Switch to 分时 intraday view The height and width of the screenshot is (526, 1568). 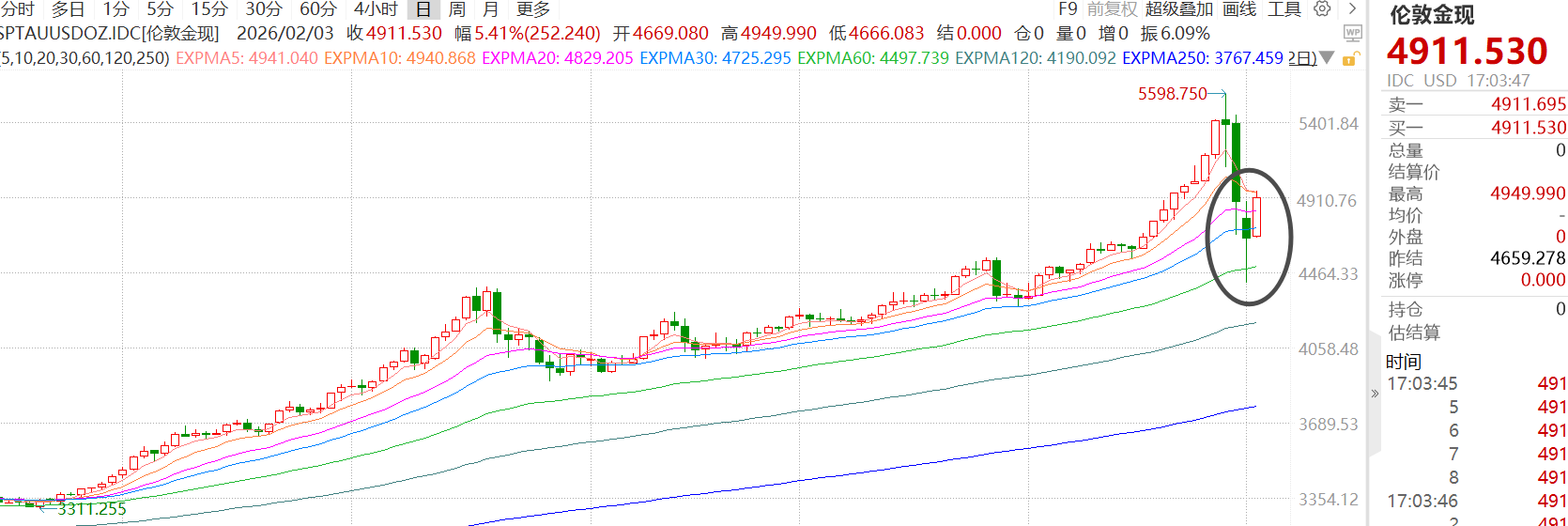(17, 9)
